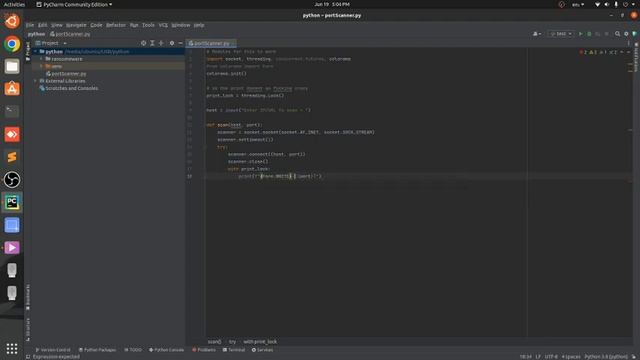Click the Activities button

[14, 4]
